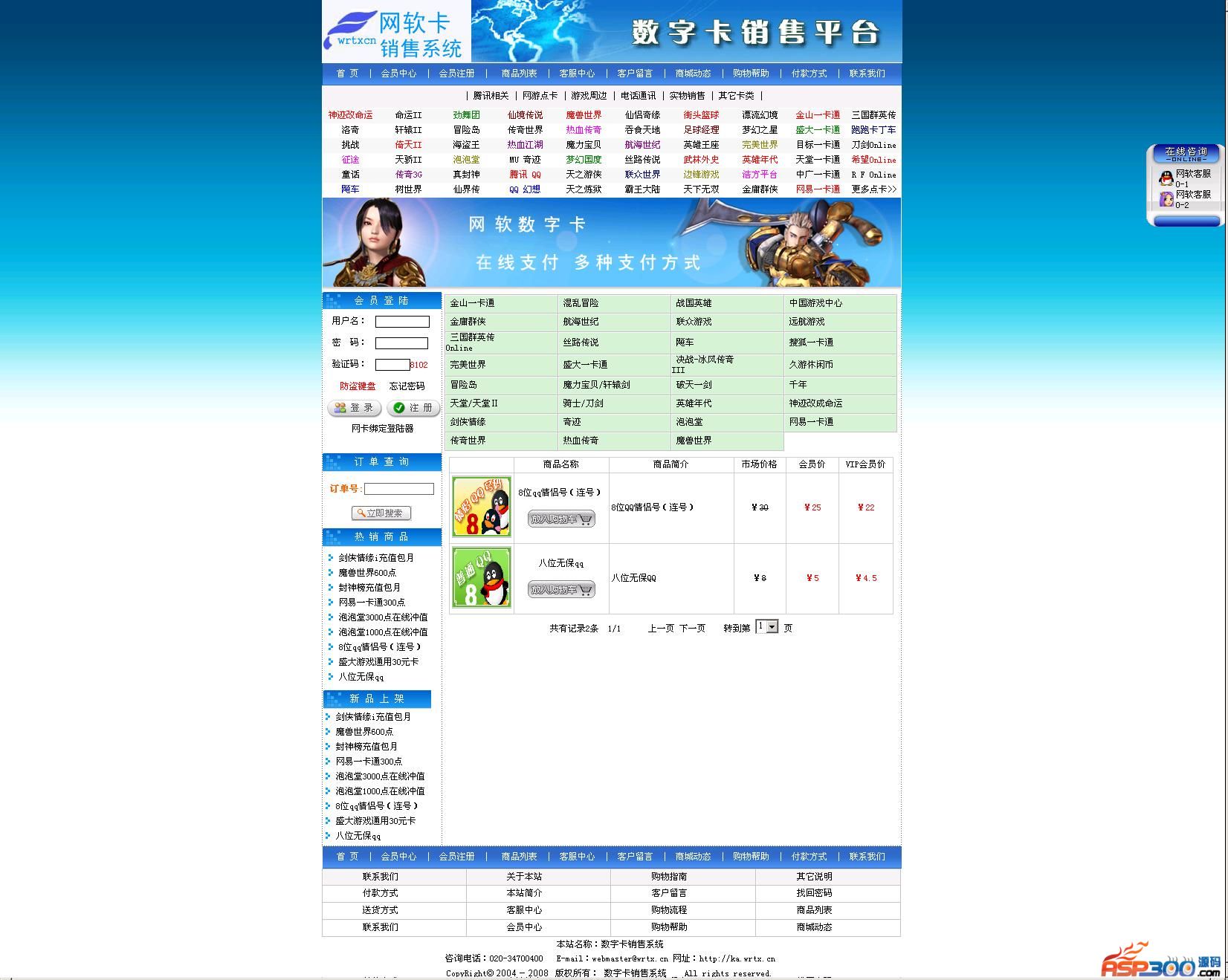Viewport: 1228px width, 980px height.
Task: Open 客户留言 in the top navigation bar
Action: [x=635, y=74]
